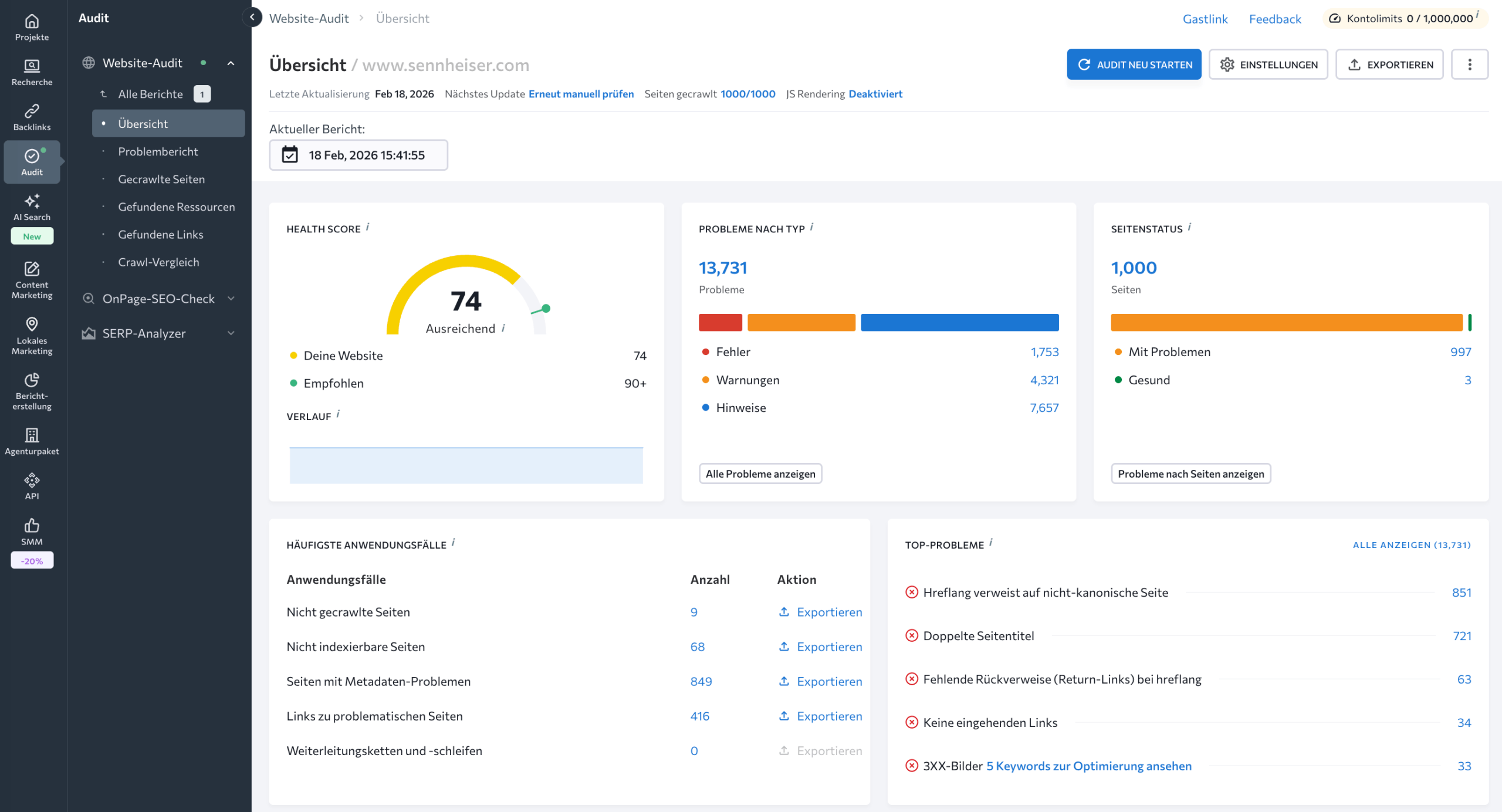Select the Recherche magnifier icon

coord(32,66)
